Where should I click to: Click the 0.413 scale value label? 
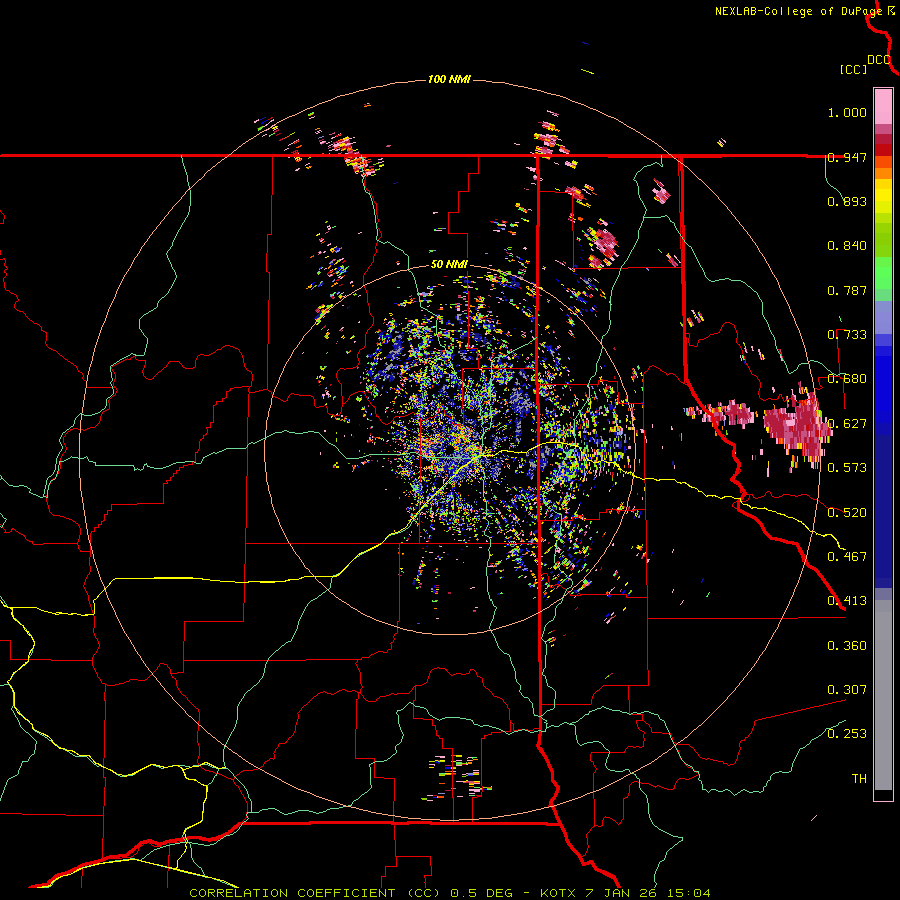click(847, 601)
